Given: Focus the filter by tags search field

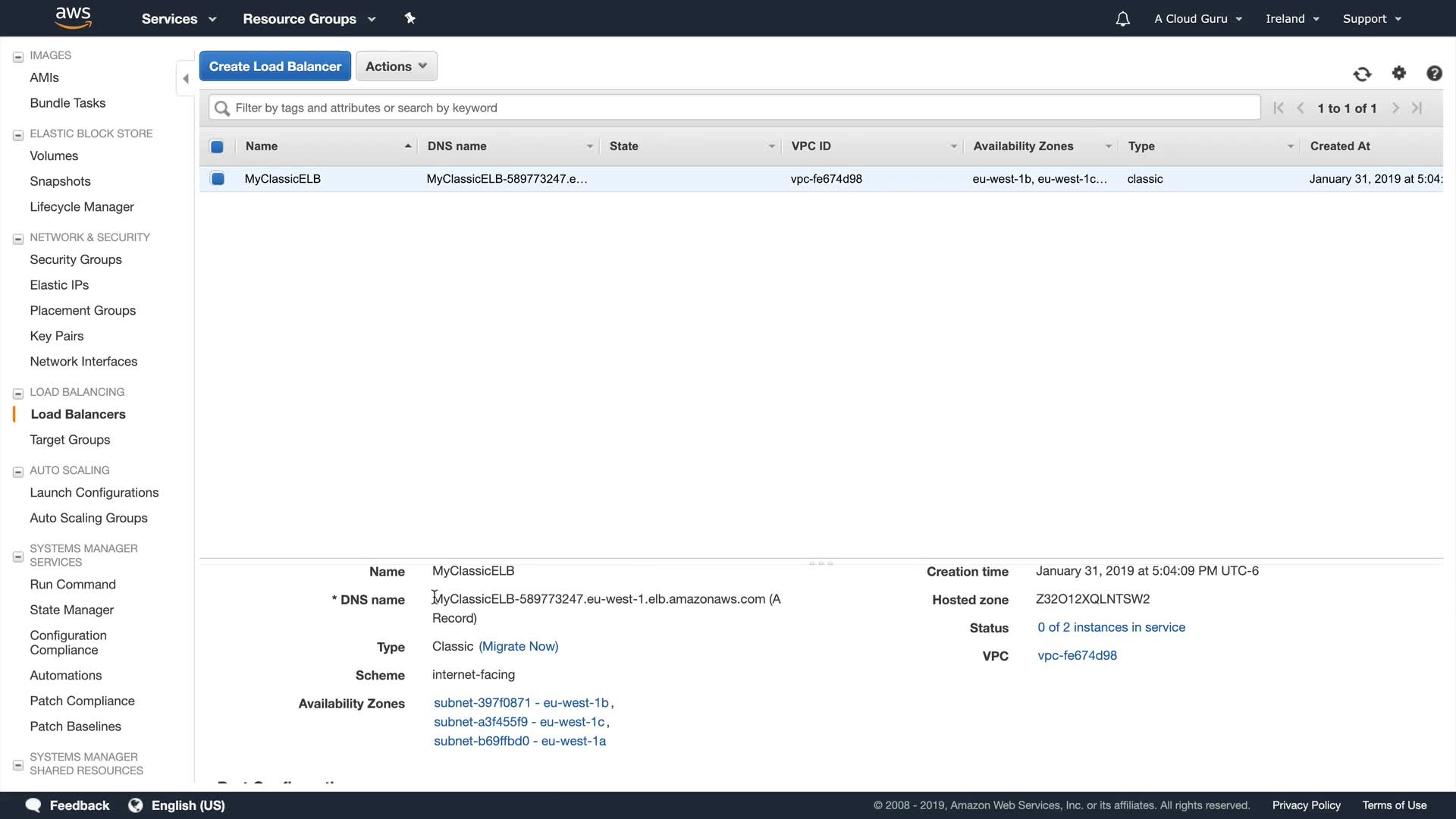Looking at the screenshot, I should point(734,108).
